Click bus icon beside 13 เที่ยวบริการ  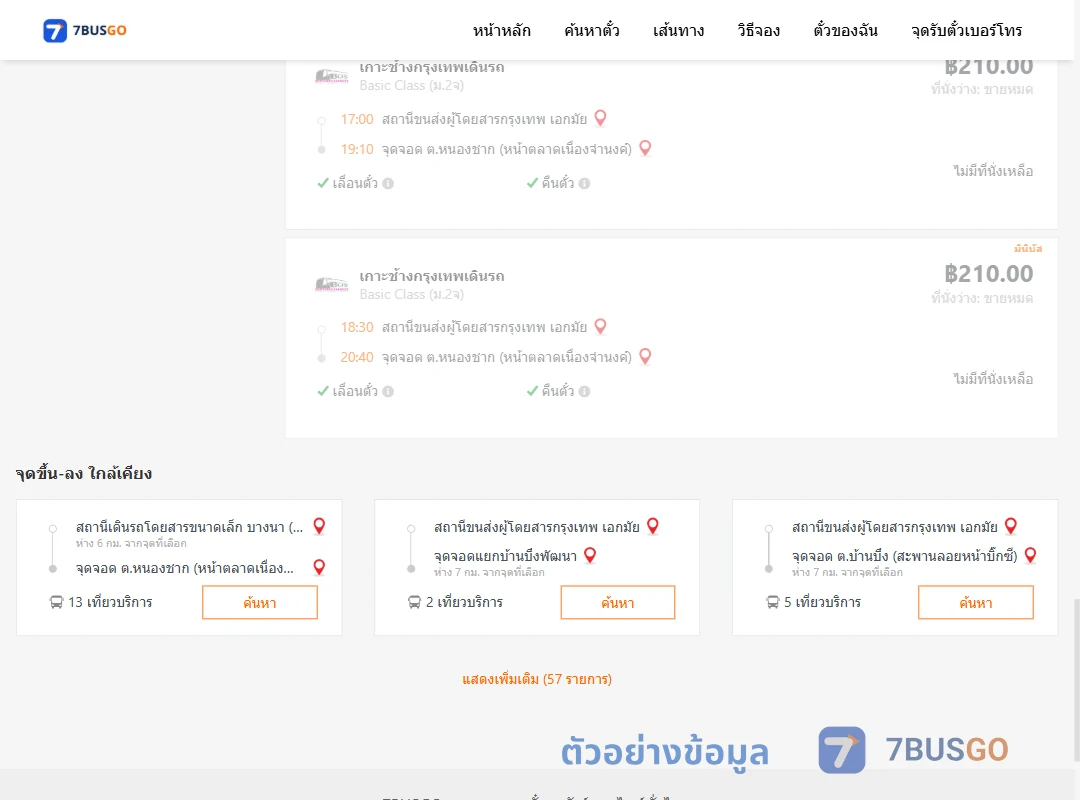(56, 602)
